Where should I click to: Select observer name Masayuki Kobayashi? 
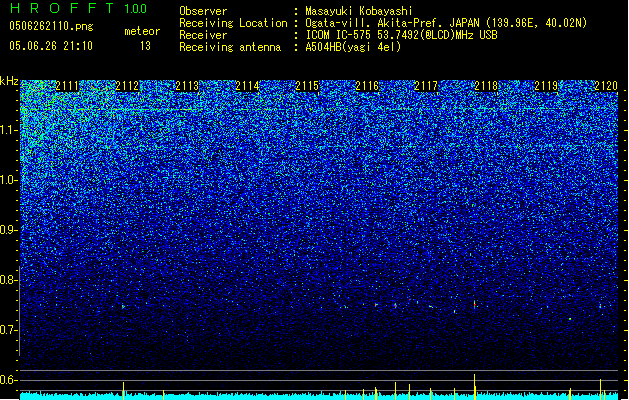pos(359,11)
